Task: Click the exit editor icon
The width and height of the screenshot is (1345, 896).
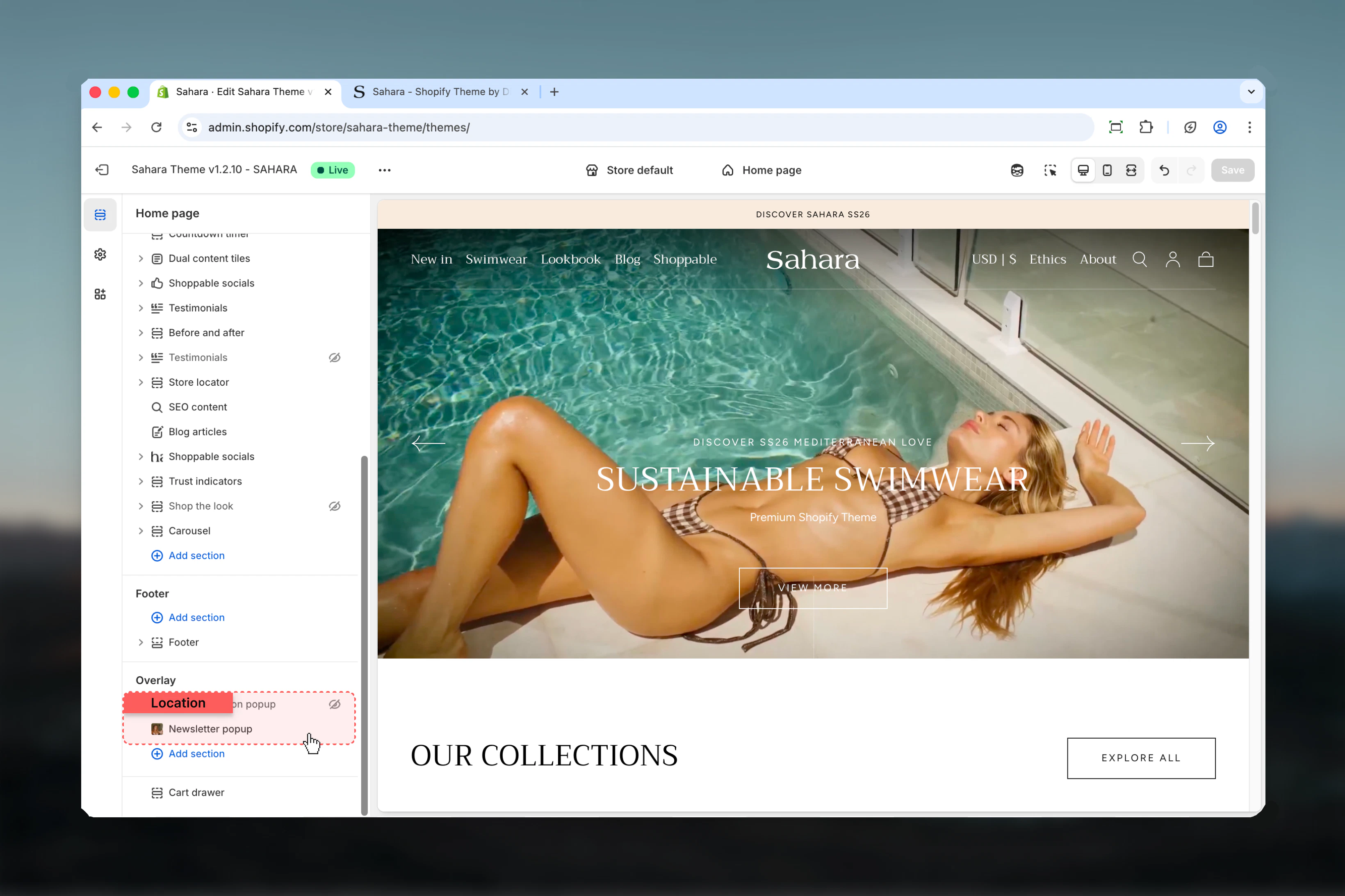Action: point(102,170)
